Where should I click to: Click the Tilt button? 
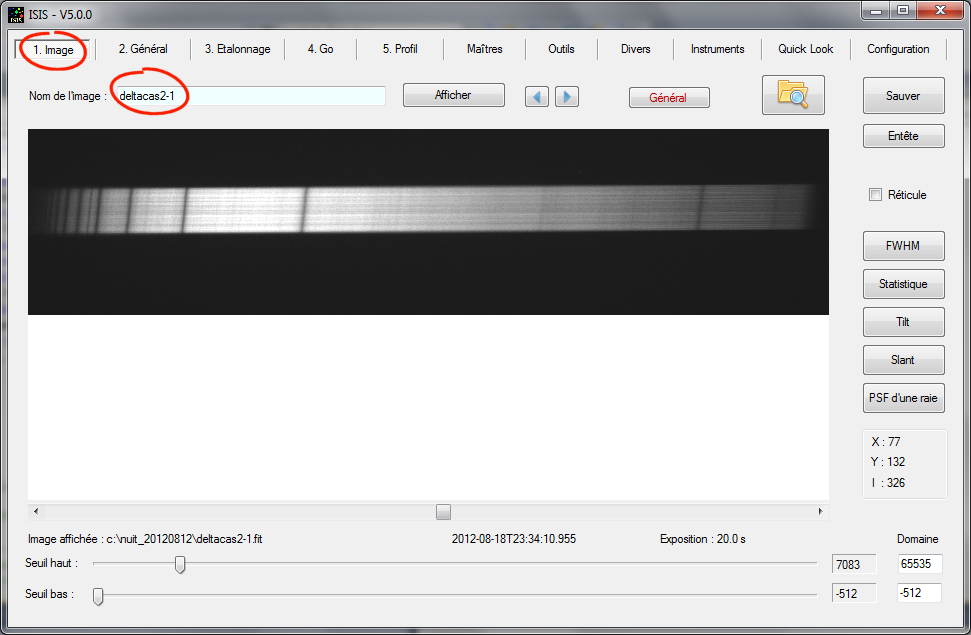click(904, 322)
